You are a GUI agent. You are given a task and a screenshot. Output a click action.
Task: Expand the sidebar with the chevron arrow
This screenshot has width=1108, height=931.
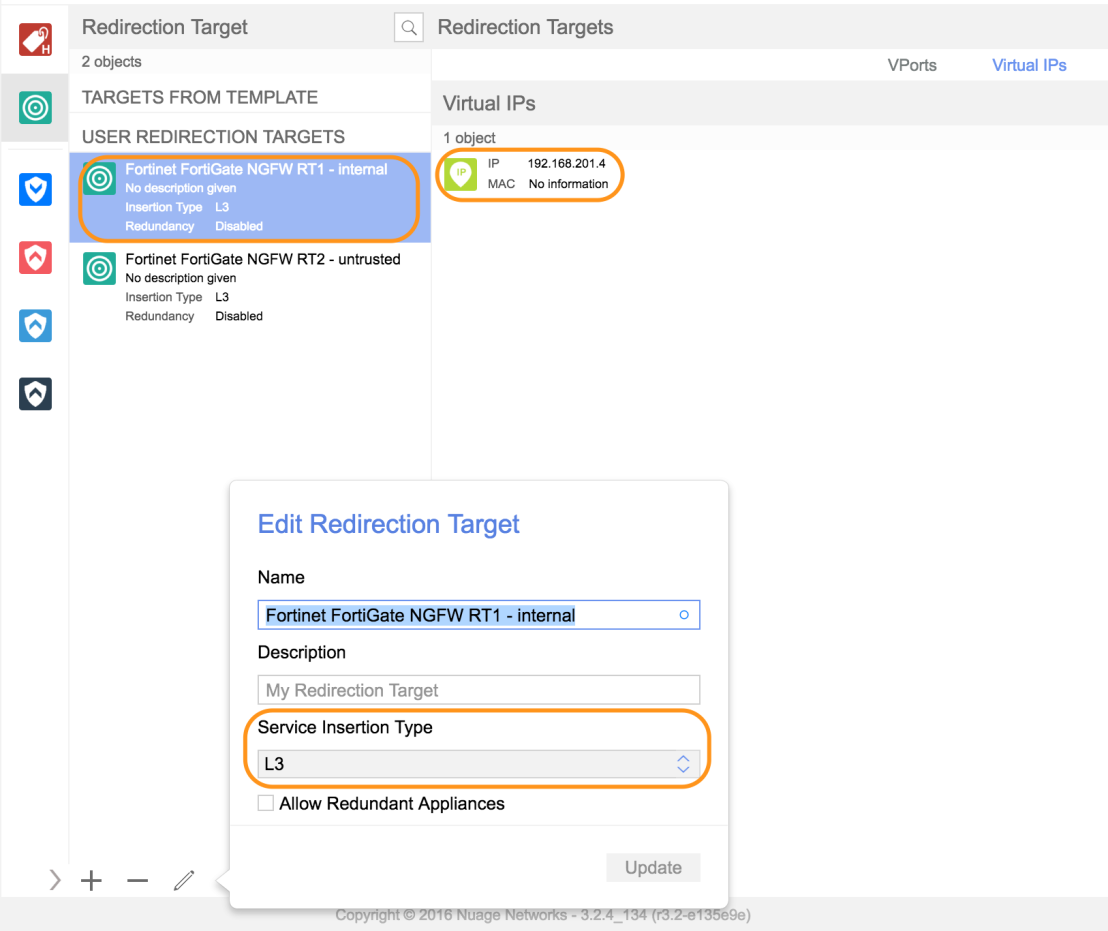click(55, 880)
